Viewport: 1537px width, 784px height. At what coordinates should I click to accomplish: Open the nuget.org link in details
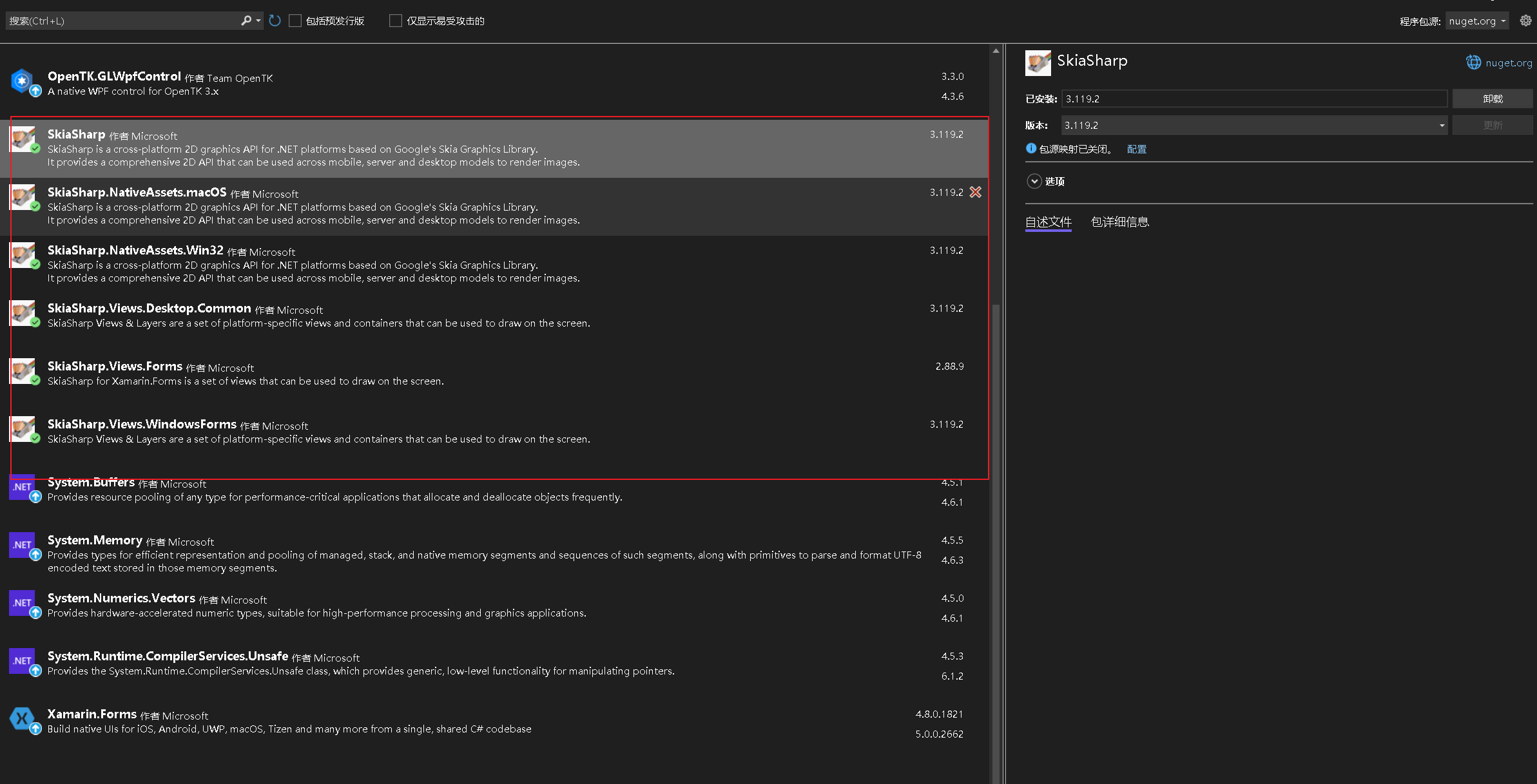click(x=1509, y=62)
